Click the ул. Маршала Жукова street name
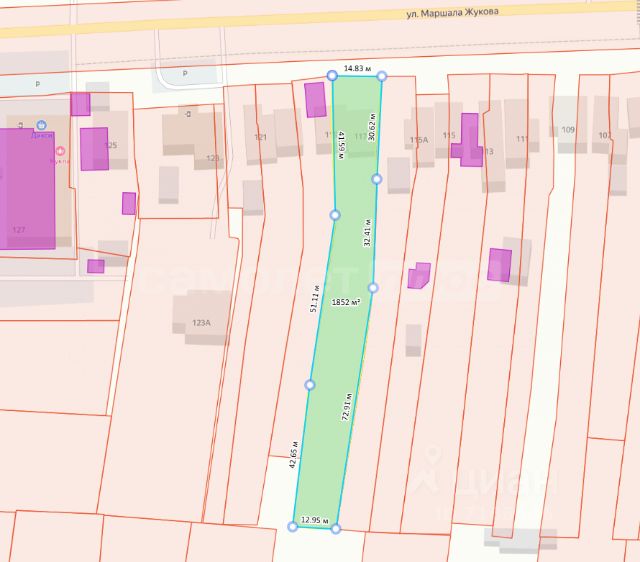This screenshot has width=640, height=562. coord(452,13)
